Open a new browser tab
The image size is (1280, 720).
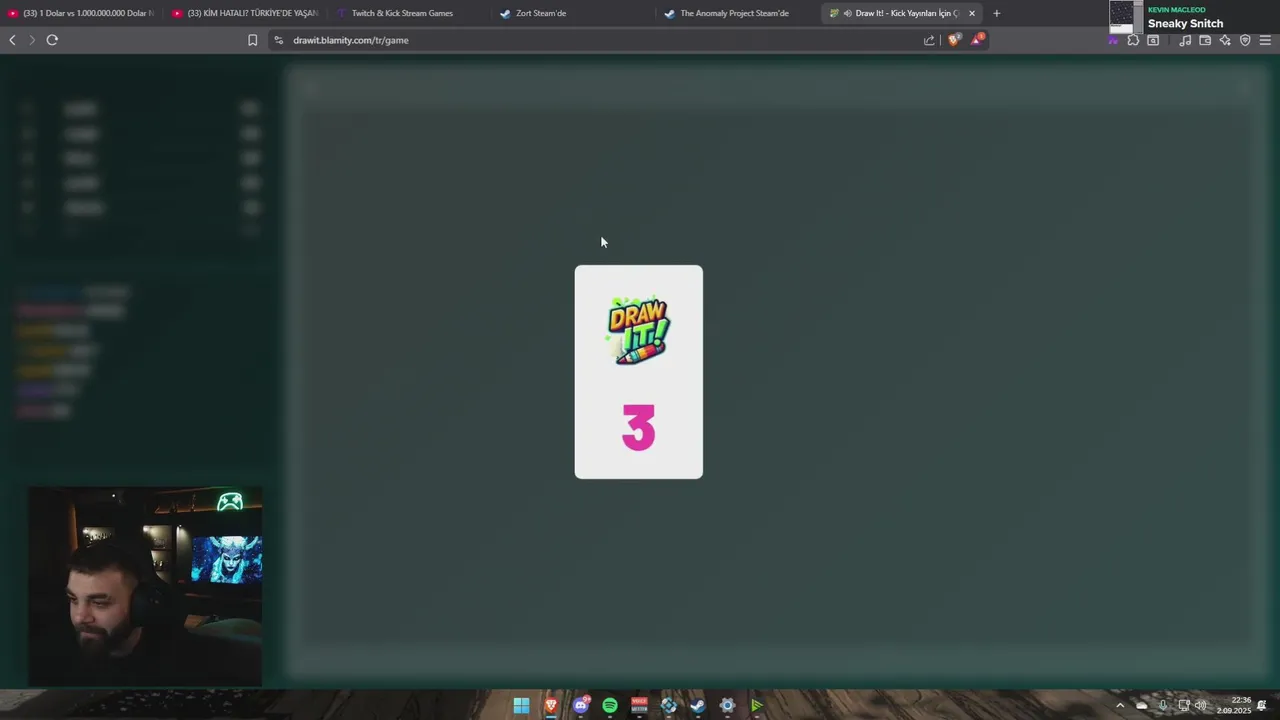tap(996, 13)
